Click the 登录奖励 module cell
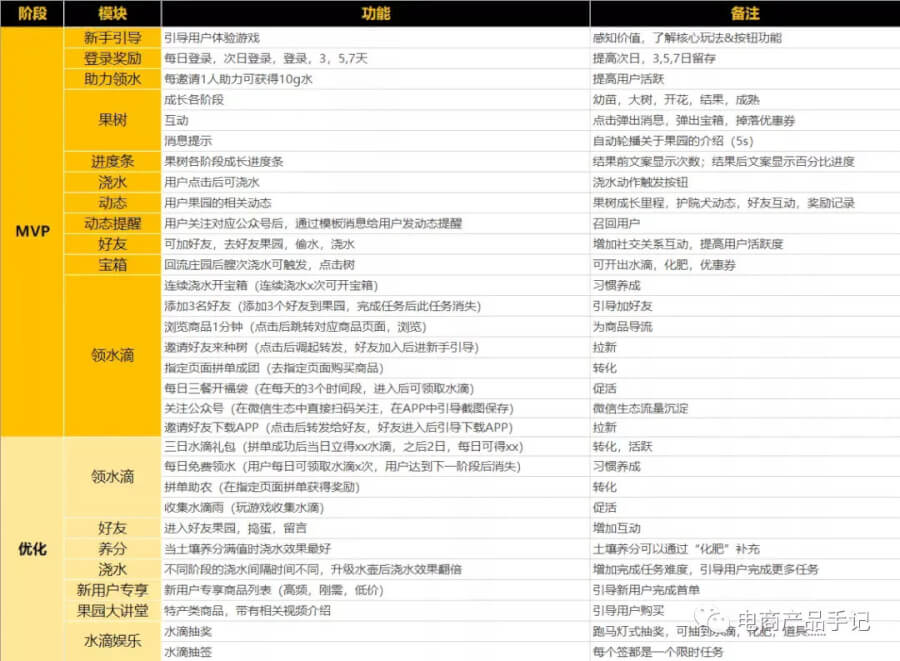900x661 pixels. [112, 58]
